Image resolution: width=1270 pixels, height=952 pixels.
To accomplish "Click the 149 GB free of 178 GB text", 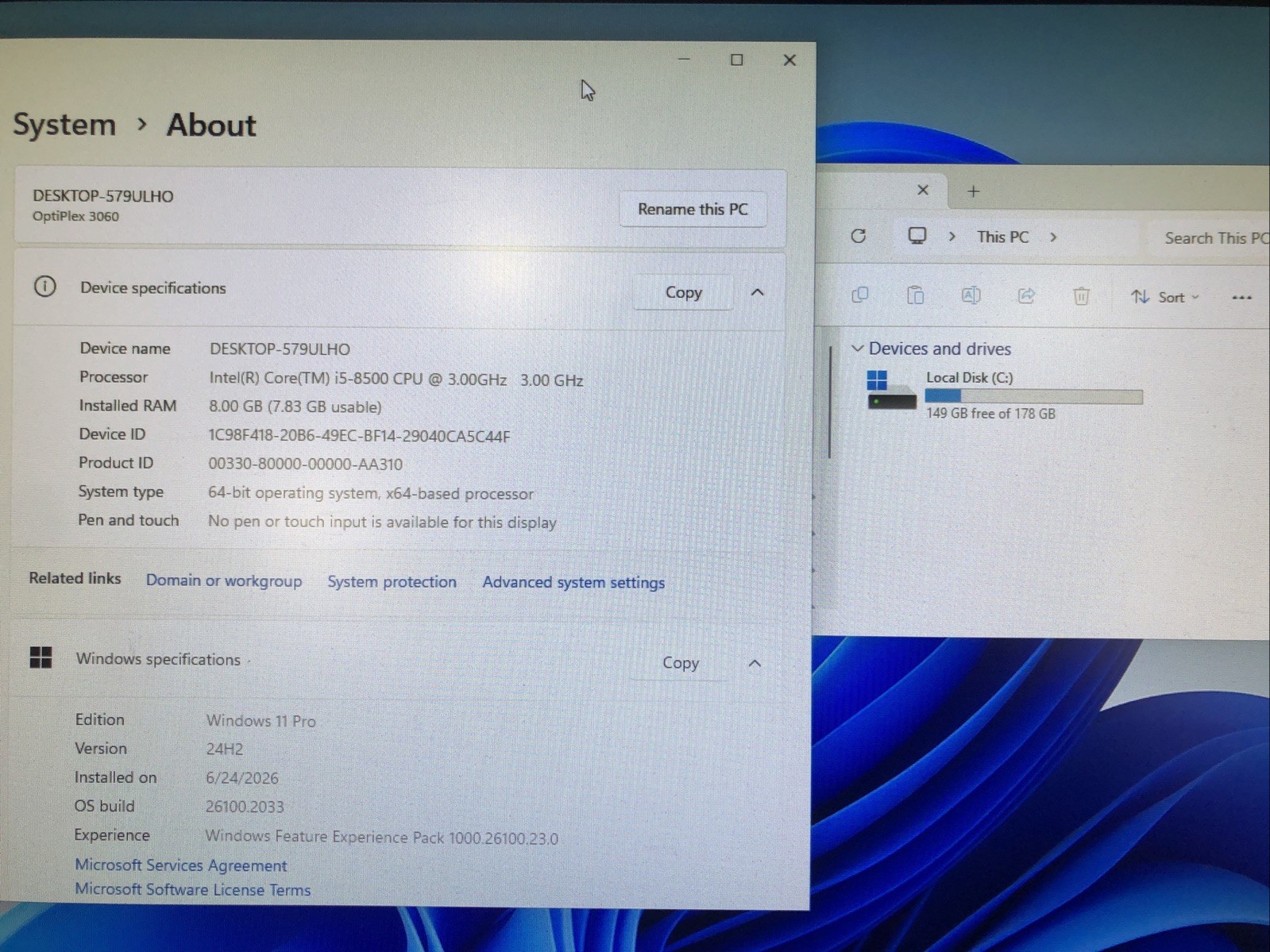I will 990,413.
